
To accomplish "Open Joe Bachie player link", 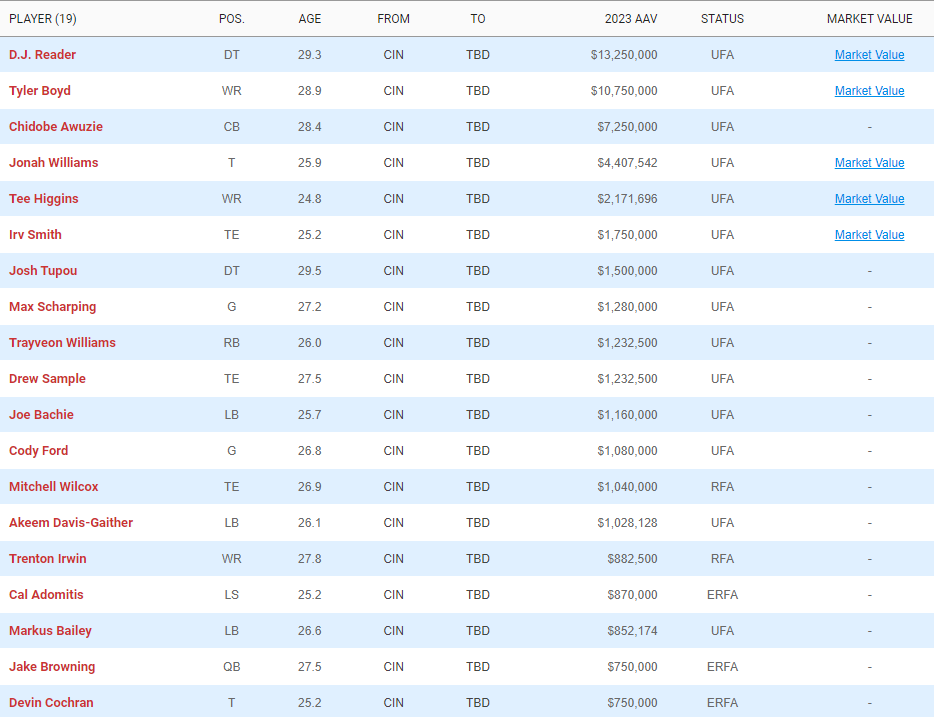I will point(41,415).
